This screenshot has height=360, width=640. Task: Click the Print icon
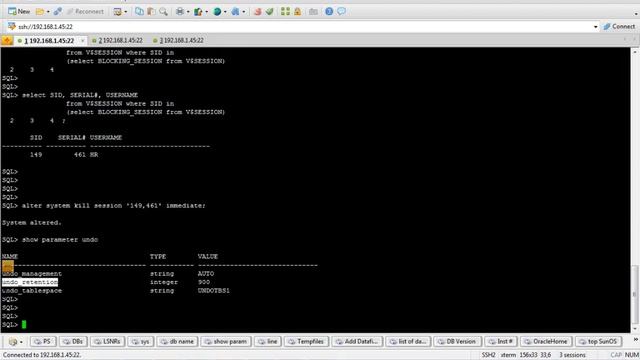[180, 11]
